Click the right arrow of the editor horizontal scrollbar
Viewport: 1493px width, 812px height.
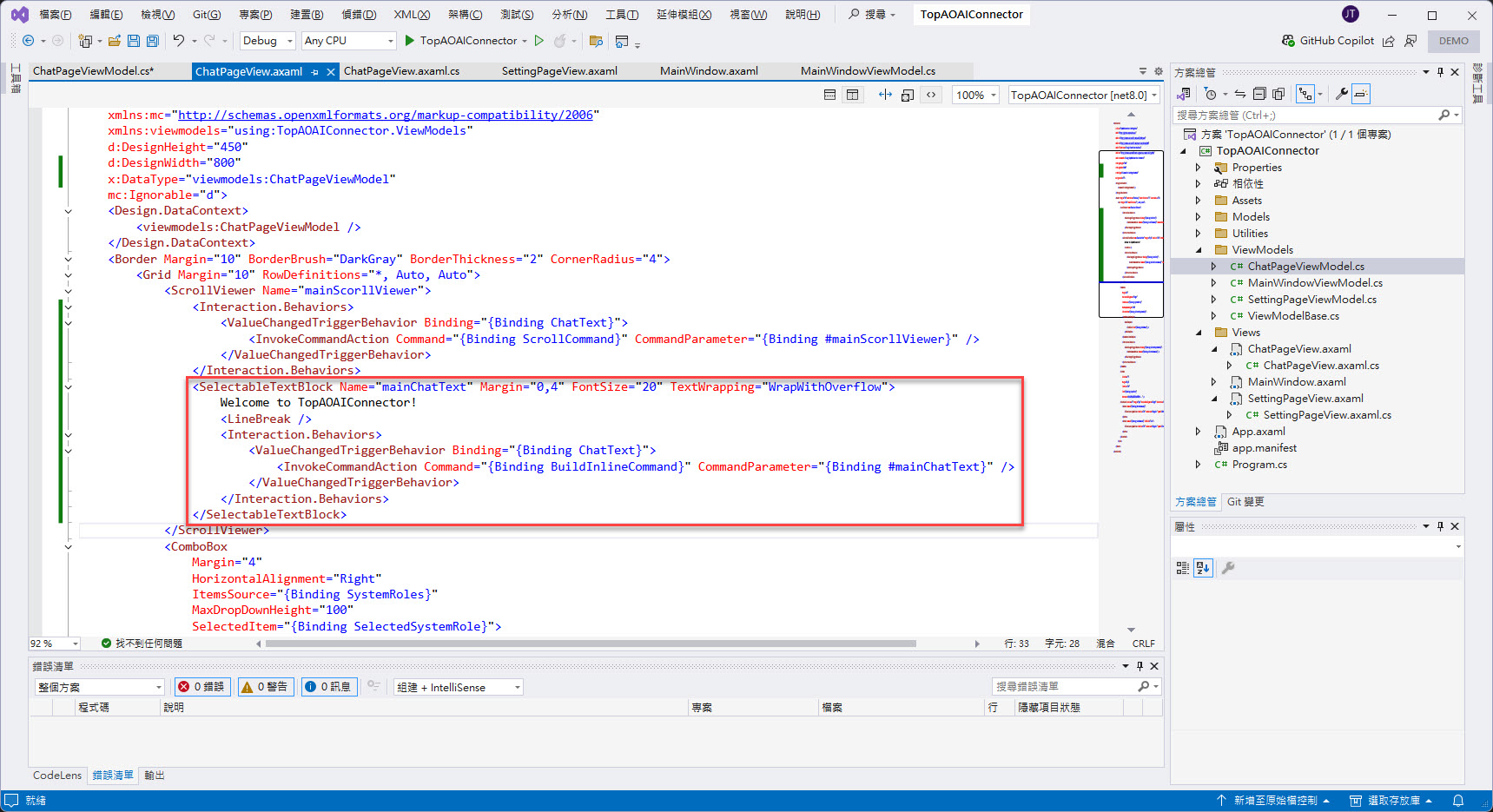(977, 644)
